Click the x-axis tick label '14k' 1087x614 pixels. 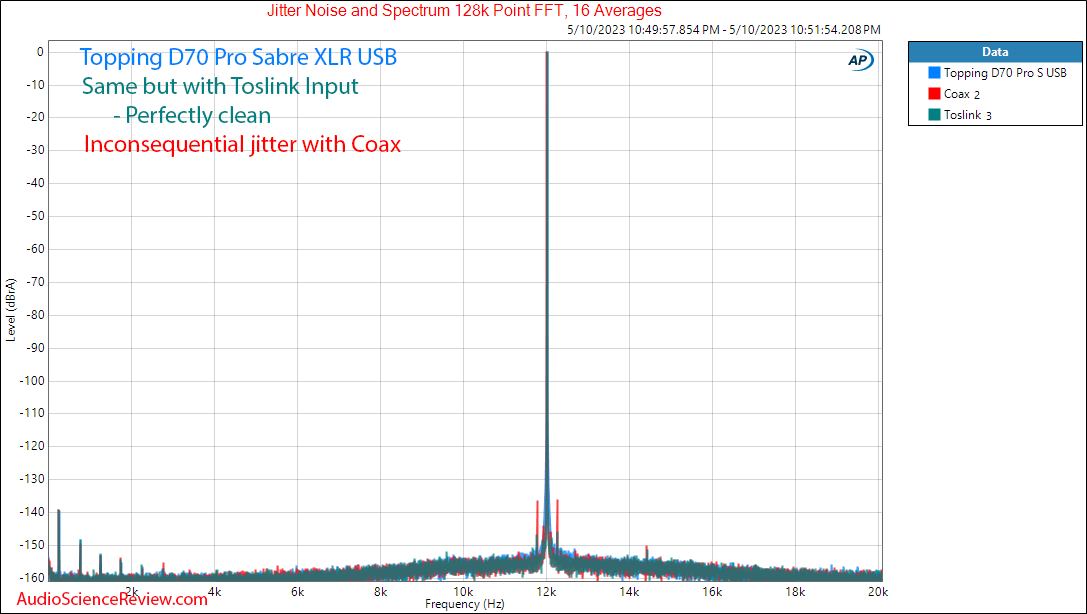point(629,592)
